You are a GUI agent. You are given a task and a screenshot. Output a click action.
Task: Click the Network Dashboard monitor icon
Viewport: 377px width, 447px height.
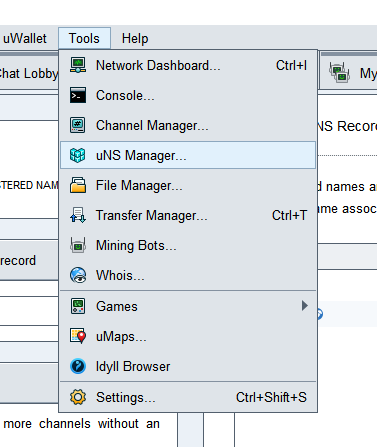[78, 65]
